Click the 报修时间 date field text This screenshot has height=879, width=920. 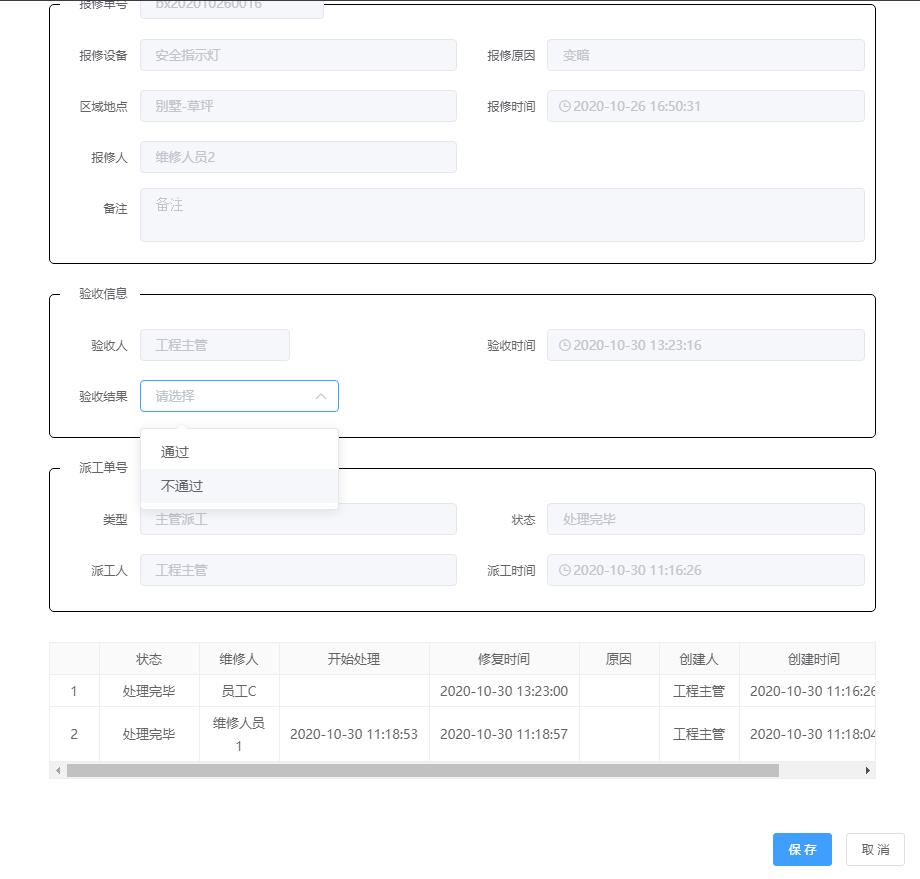click(637, 106)
